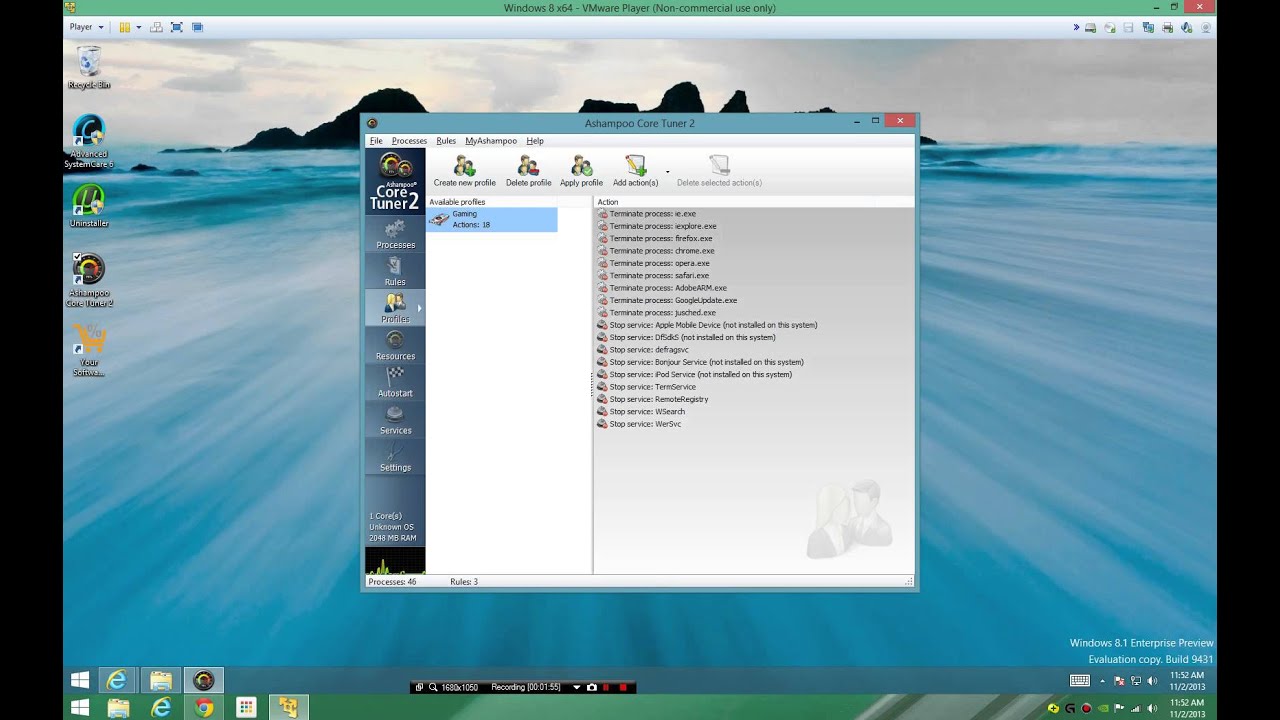Open the File menu
Image resolution: width=1280 pixels, height=720 pixels.
[x=376, y=141]
